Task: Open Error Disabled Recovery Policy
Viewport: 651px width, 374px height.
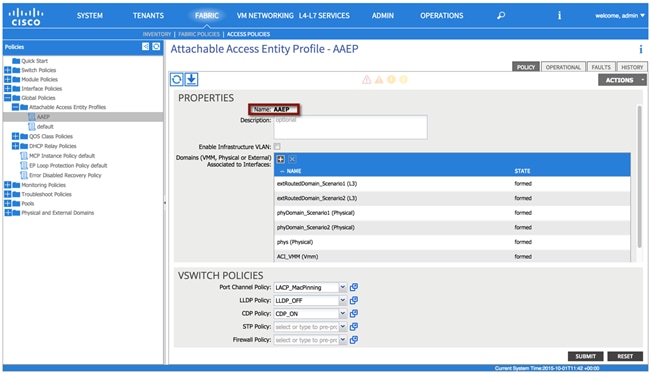Action: 65,175
